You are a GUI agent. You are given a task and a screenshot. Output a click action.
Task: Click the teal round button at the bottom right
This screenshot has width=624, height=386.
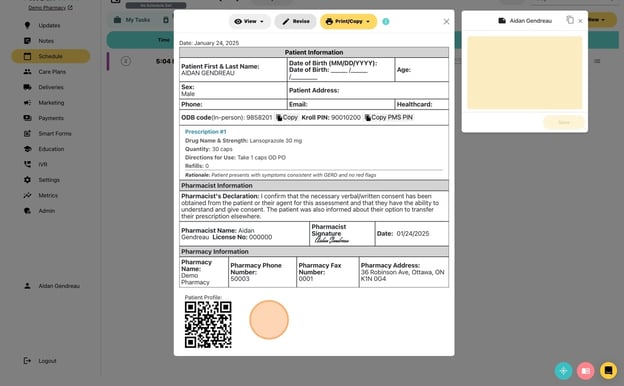pyautogui.click(x=564, y=371)
